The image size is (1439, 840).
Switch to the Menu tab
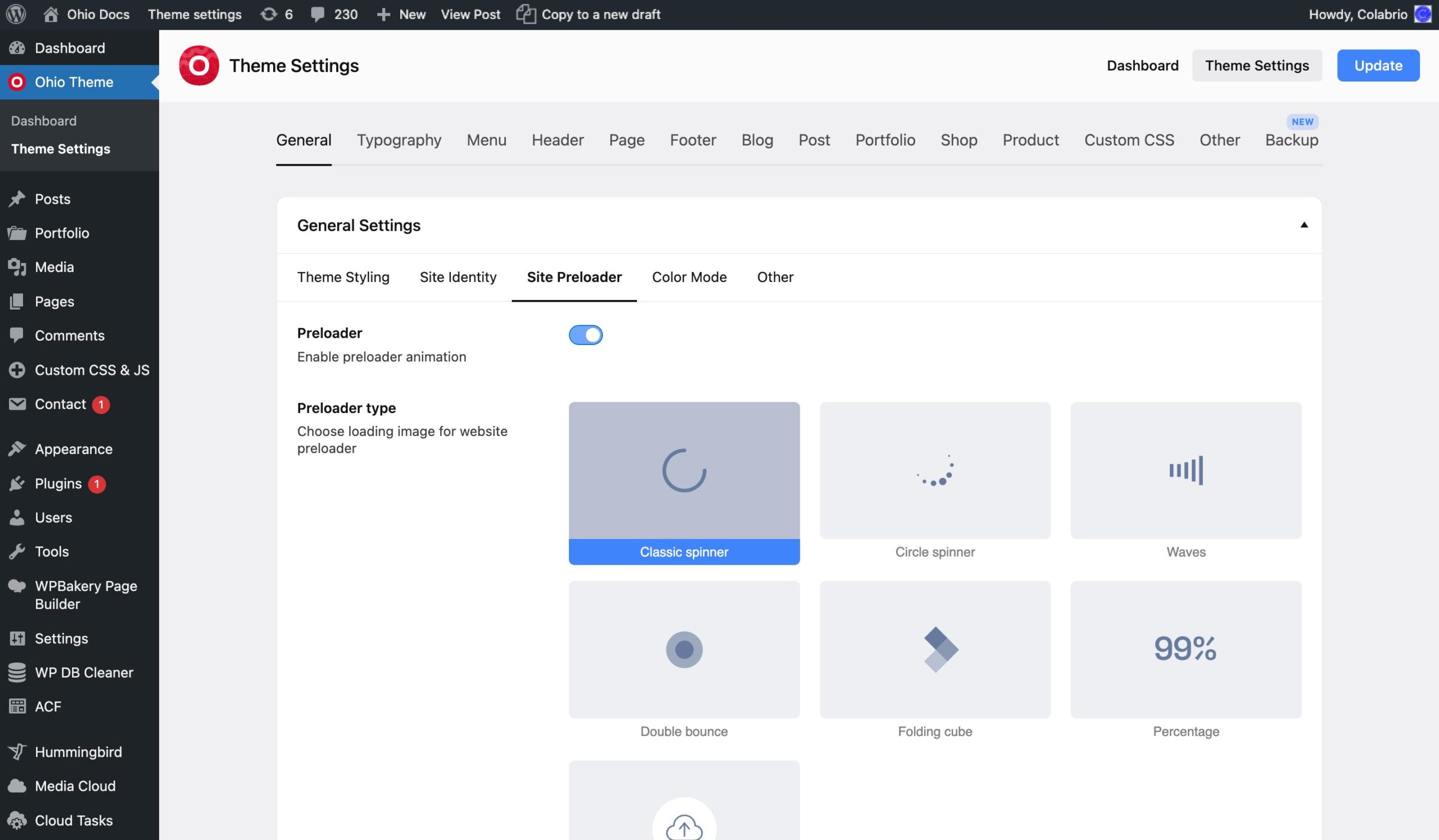(487, 140)
